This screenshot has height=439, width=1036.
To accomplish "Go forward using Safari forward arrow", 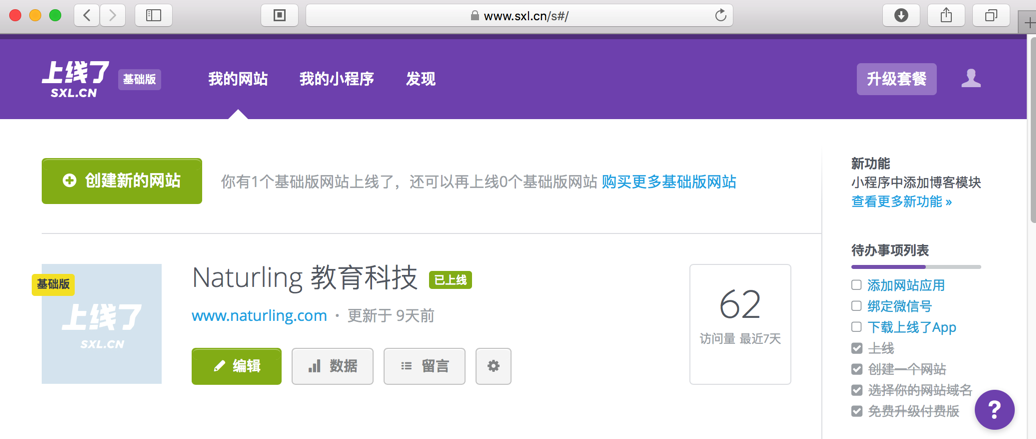I will click(112, 15).
